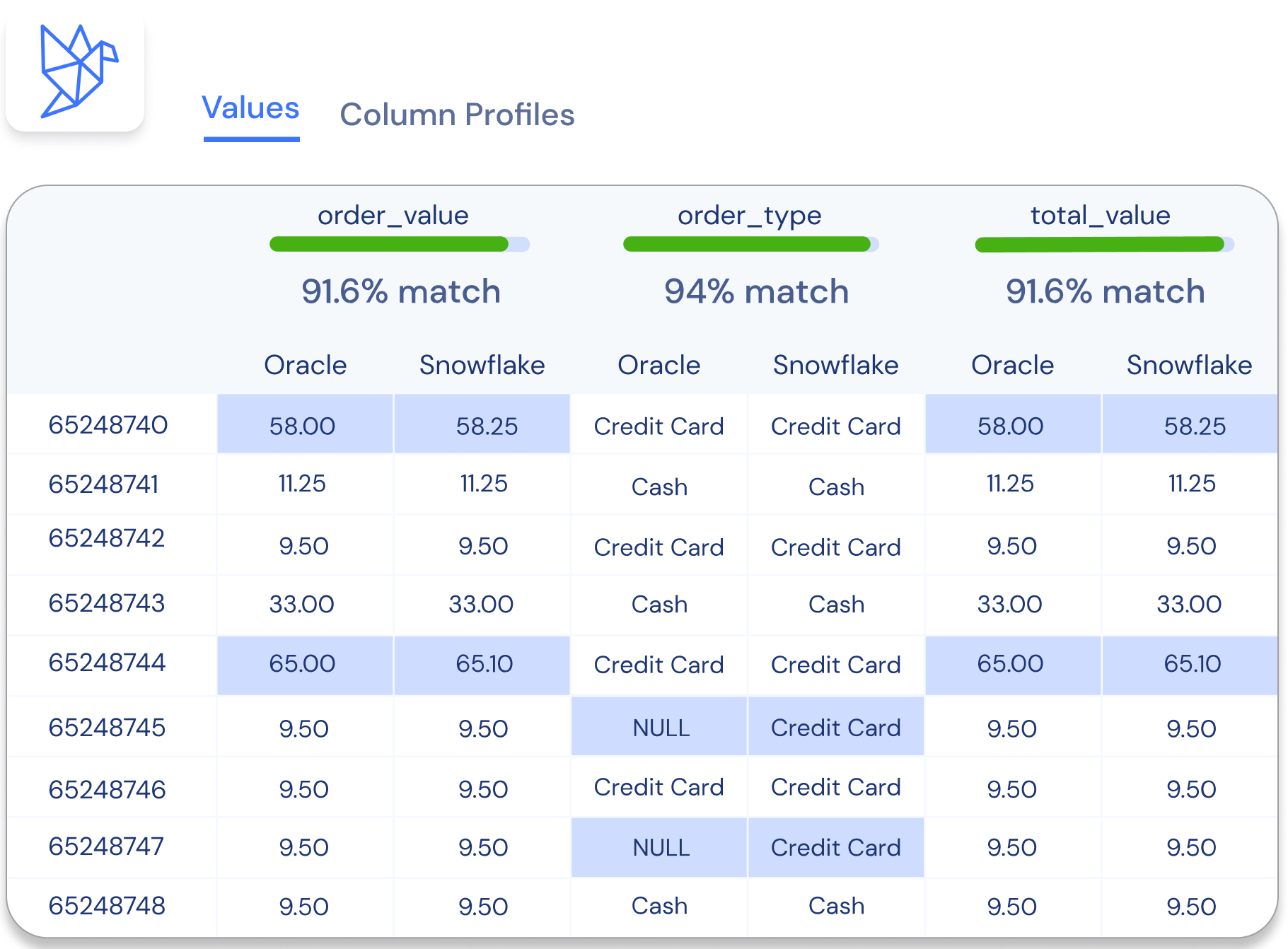Click the order_value match progress bar
Screen dimensions: 1288x949
tap(398, 245)
